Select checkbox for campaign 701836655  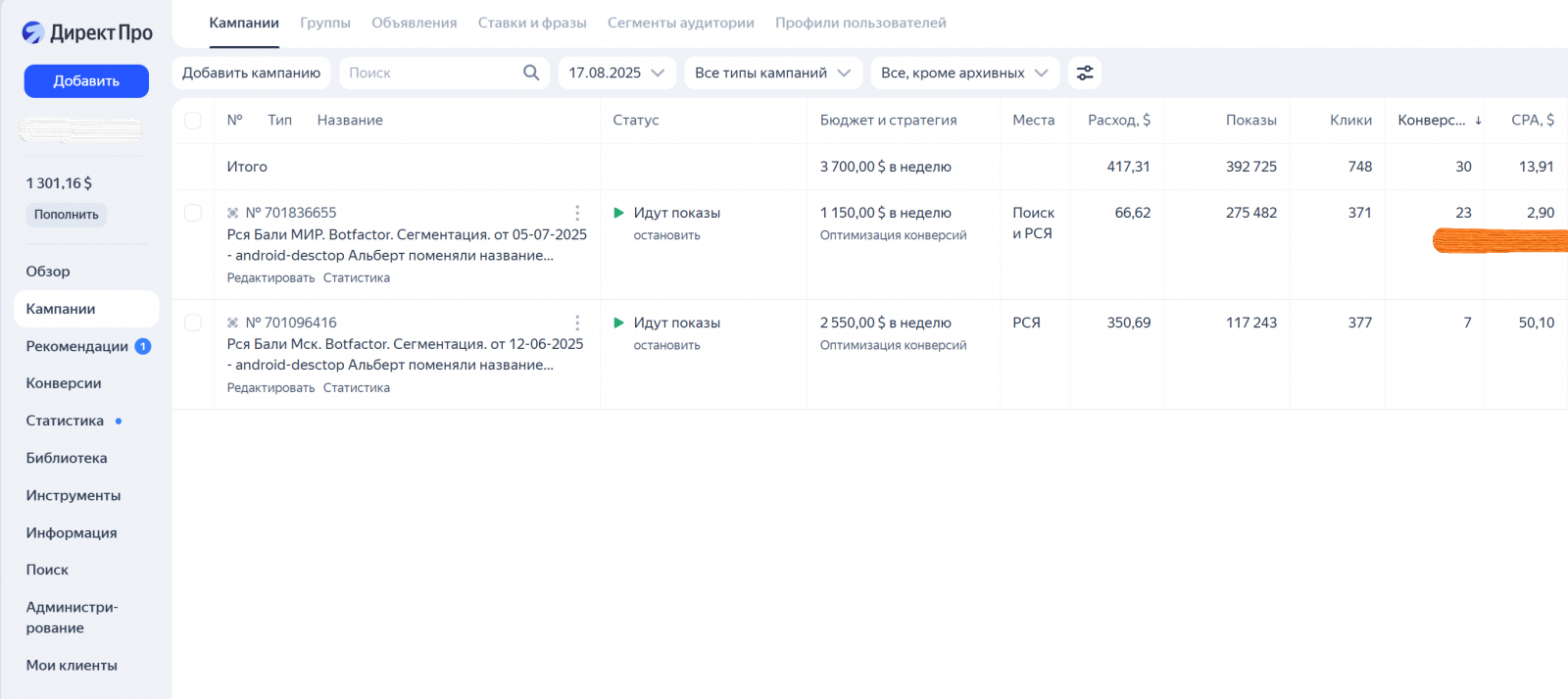click(x=193, y=213)
